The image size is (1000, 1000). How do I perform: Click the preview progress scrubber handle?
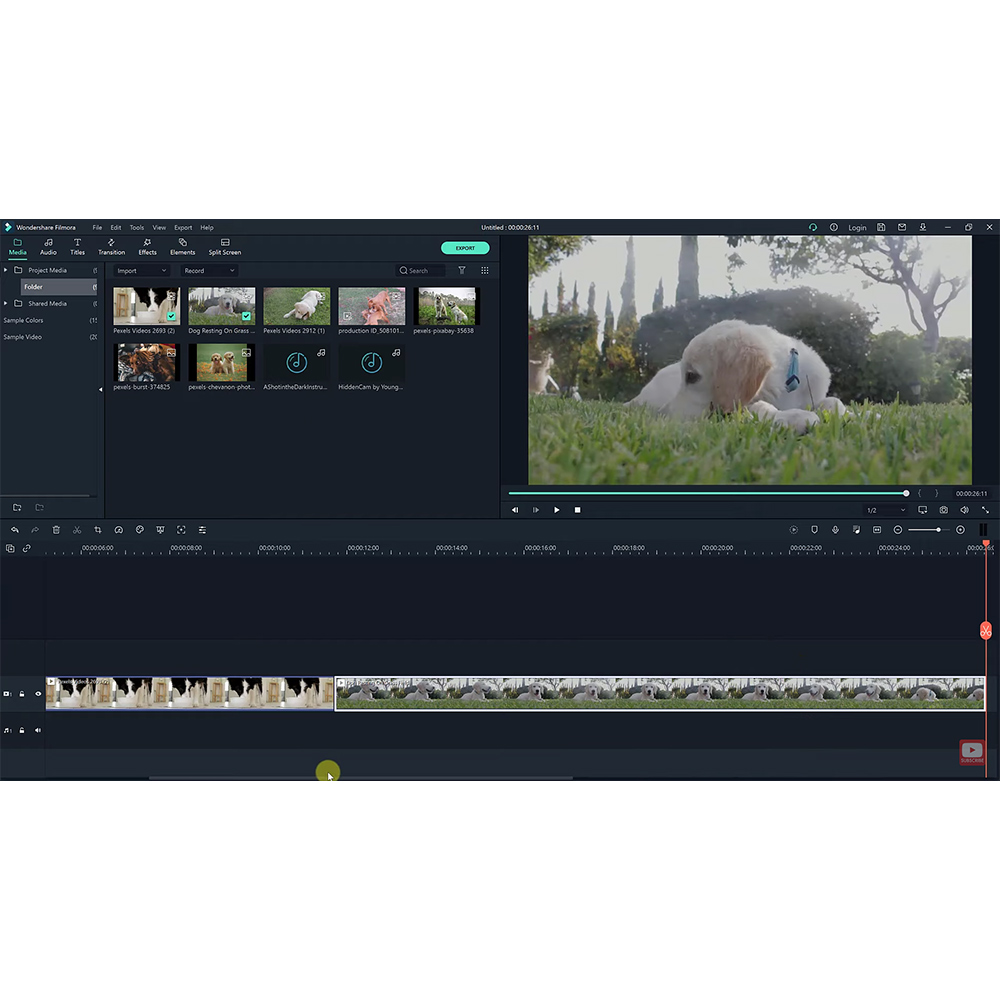click(x=906, y=494)
